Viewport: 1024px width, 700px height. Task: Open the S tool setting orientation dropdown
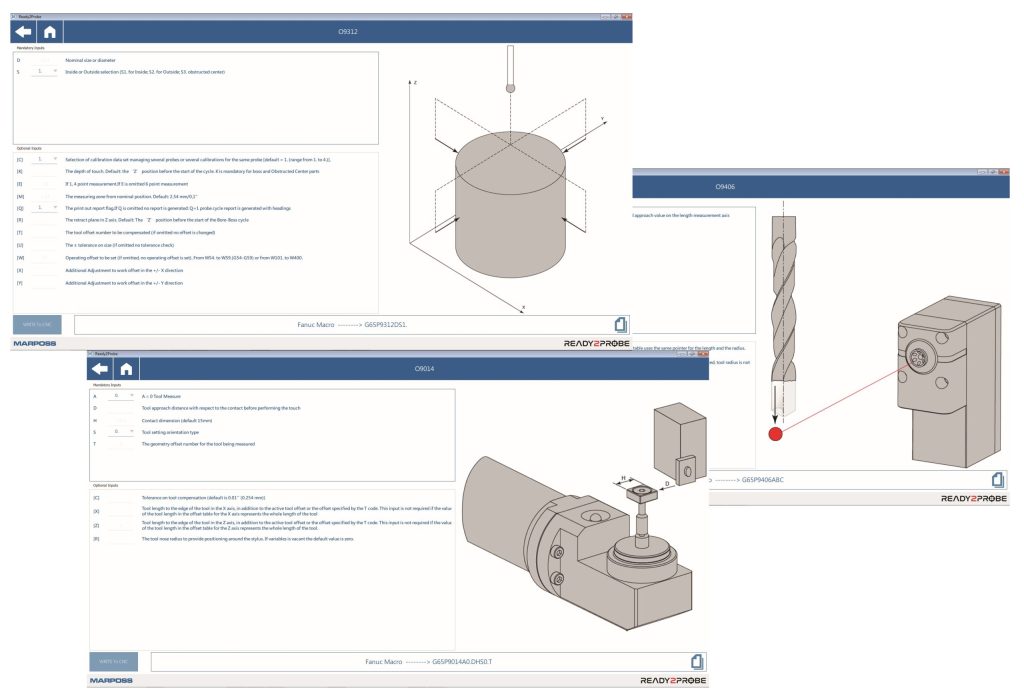(121, 432)
